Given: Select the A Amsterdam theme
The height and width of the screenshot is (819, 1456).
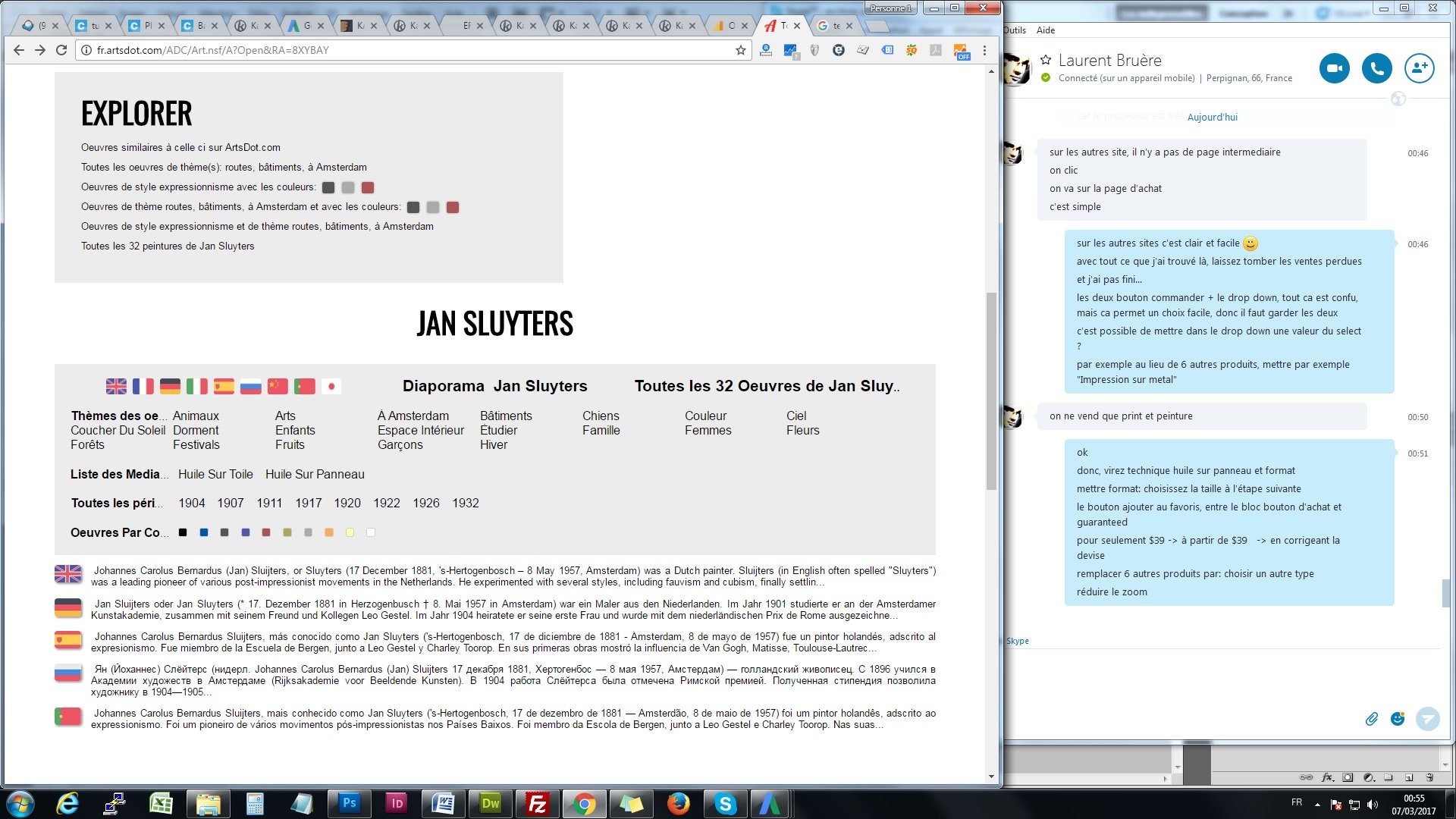Looking at the screenshot, I should (413, 416).
